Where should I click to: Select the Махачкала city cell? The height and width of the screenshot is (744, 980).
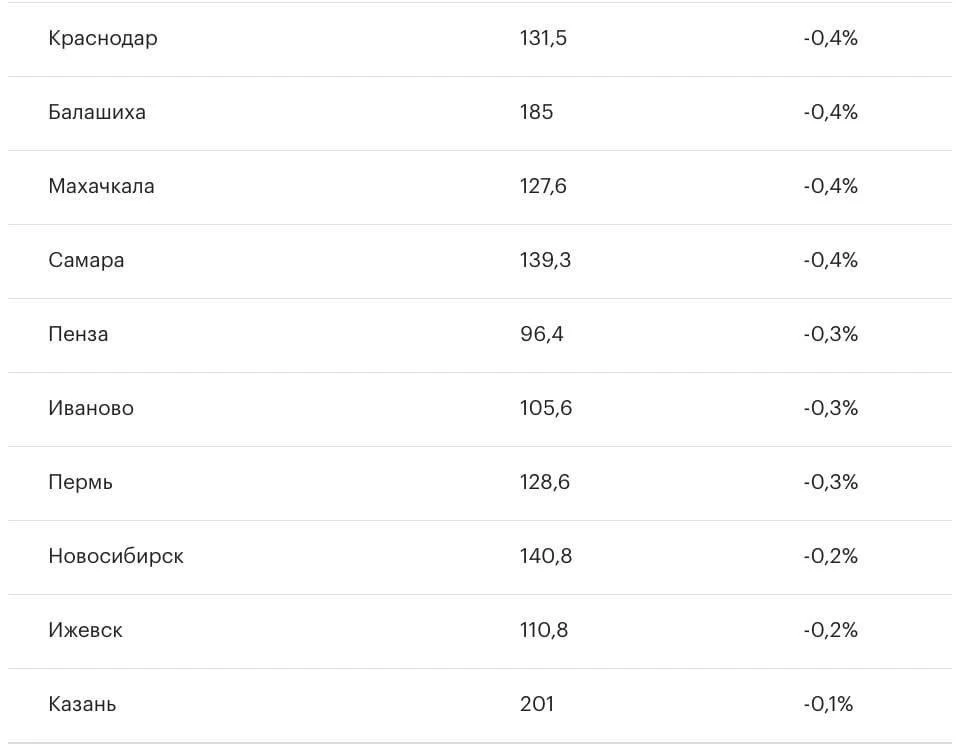pyautogui.click(x=101, y=186)
